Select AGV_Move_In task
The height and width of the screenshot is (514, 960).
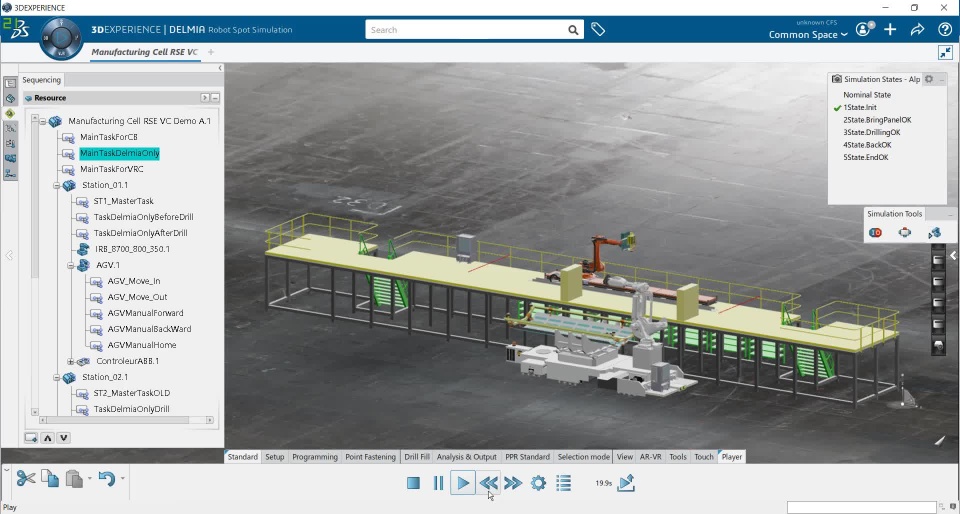(133, 281)
